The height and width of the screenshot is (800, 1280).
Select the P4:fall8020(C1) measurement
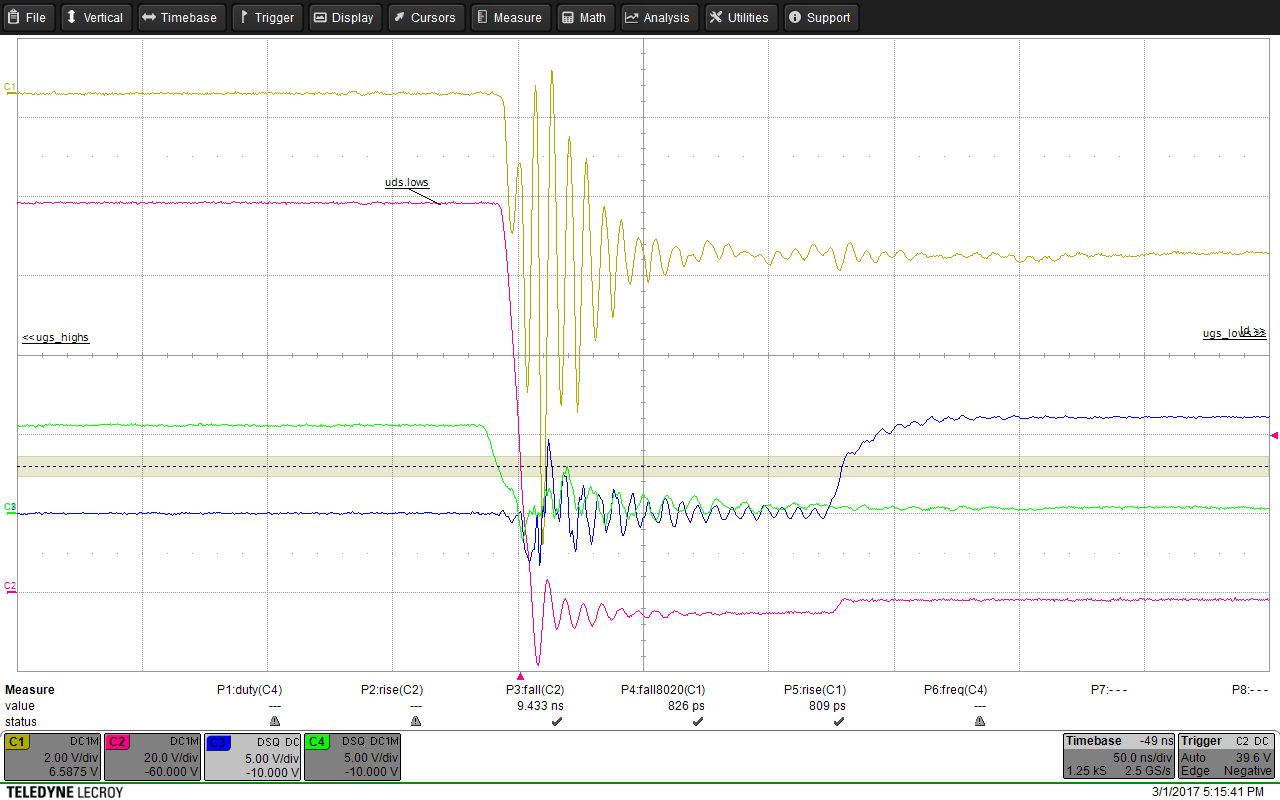(663, 690)
